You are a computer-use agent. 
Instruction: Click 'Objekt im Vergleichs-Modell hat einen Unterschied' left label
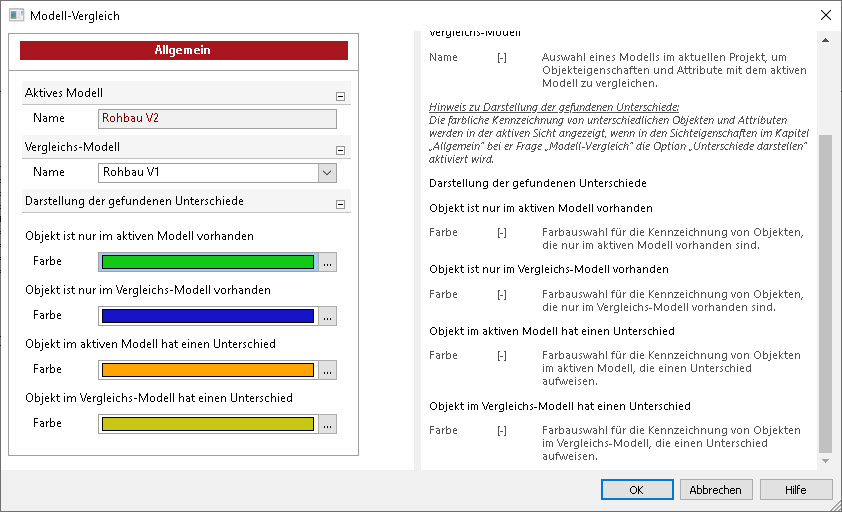159,398
